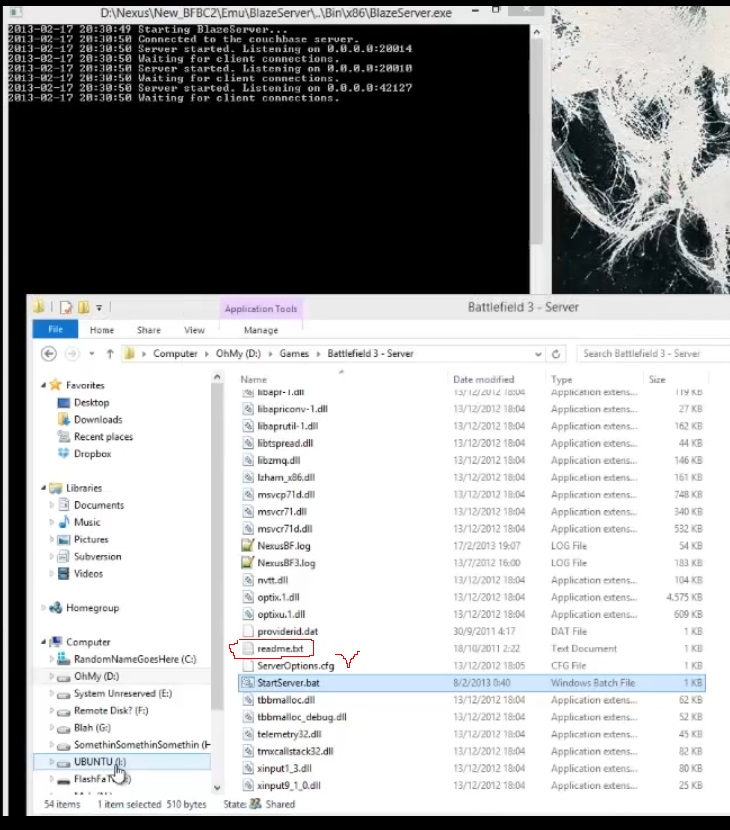Expand the address bar history dropdown
This screenshot has height=830, width=730.
[x=538, y=354]
